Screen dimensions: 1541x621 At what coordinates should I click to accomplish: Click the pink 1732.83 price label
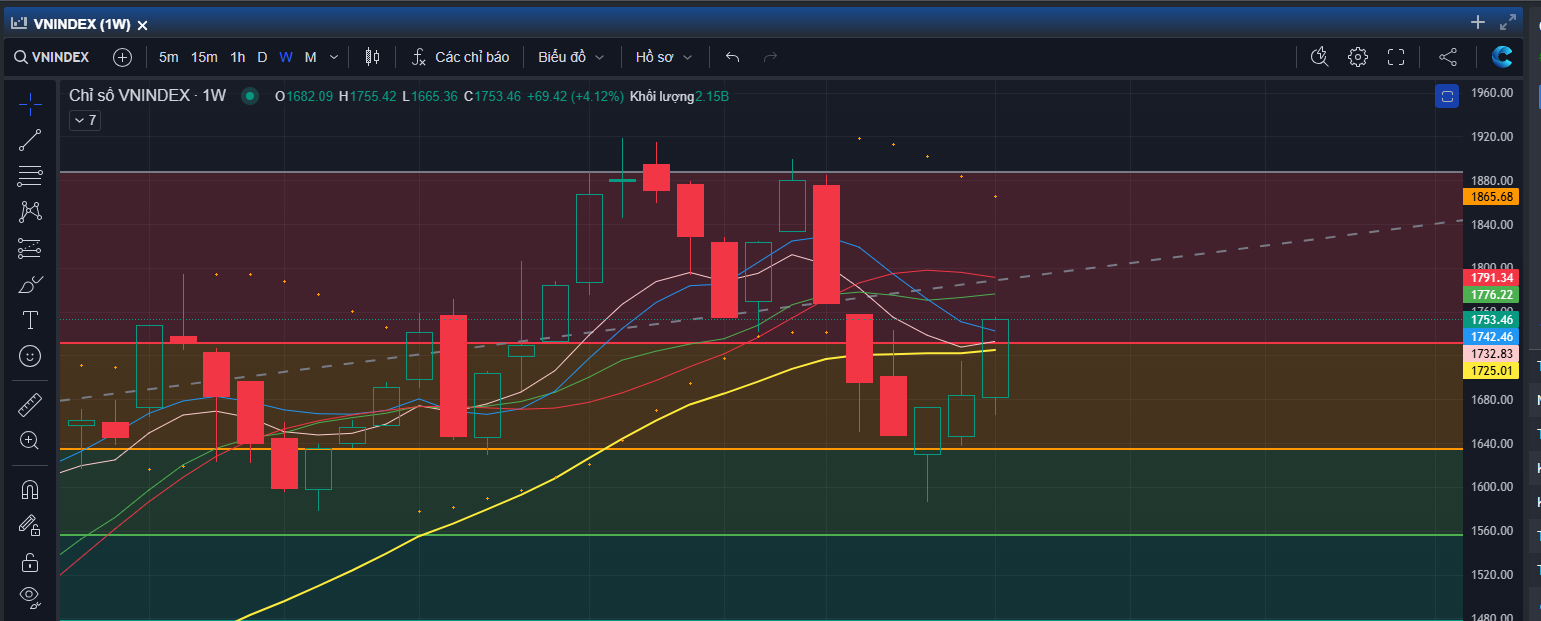click(1490, 354)
